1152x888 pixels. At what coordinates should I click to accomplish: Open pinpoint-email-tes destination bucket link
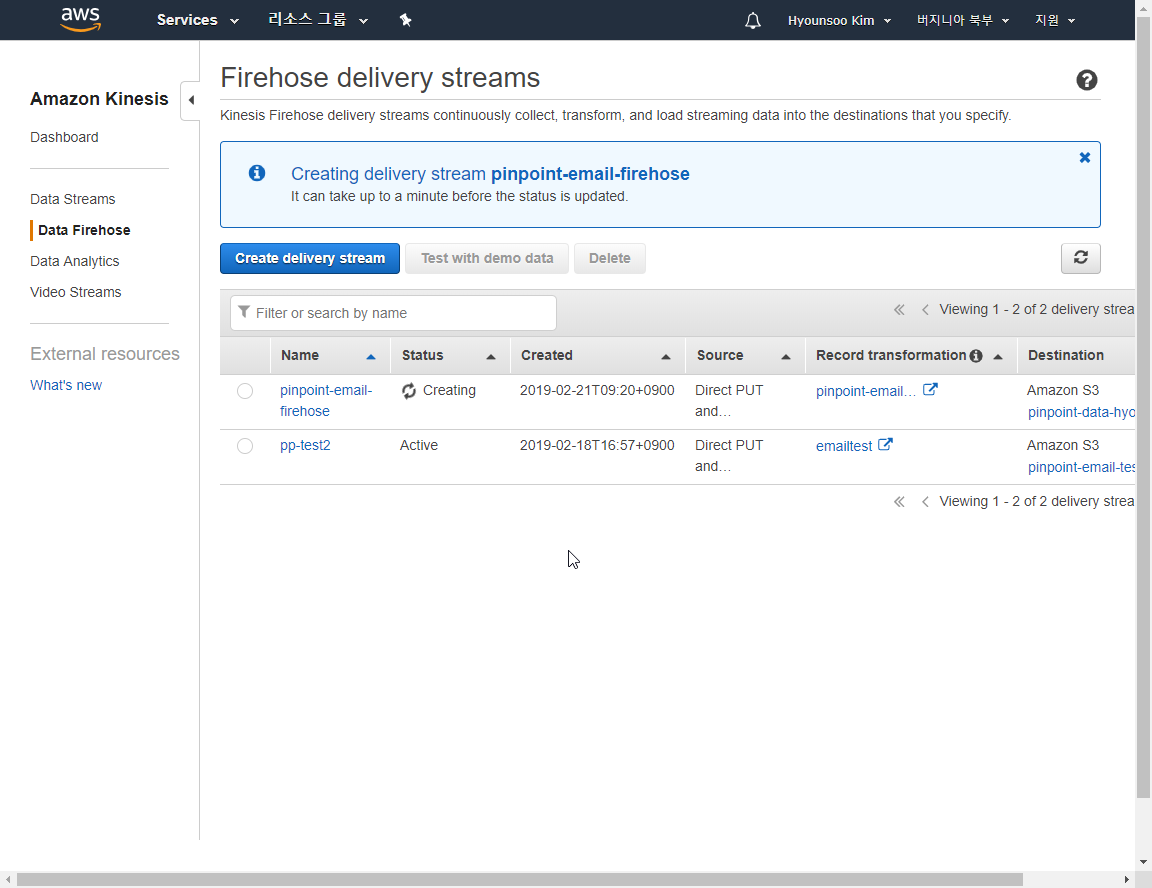1081,467
